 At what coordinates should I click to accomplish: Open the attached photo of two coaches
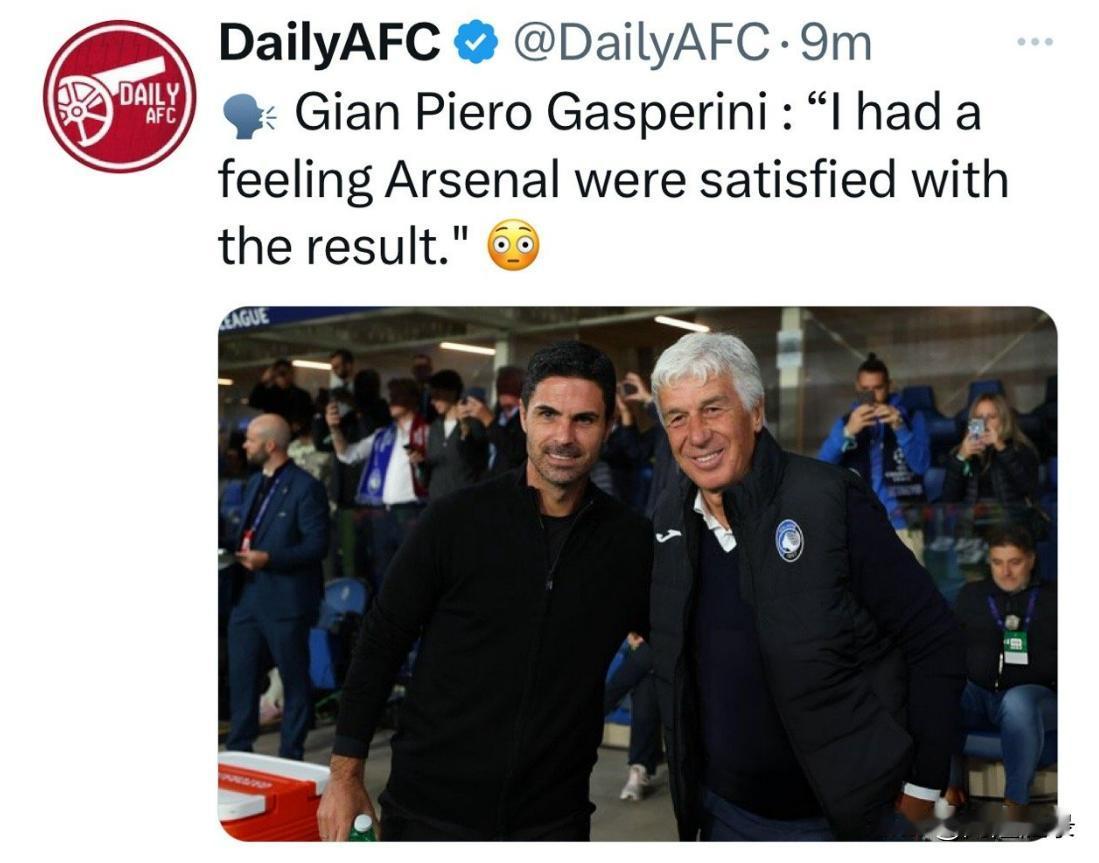(638, 573)
